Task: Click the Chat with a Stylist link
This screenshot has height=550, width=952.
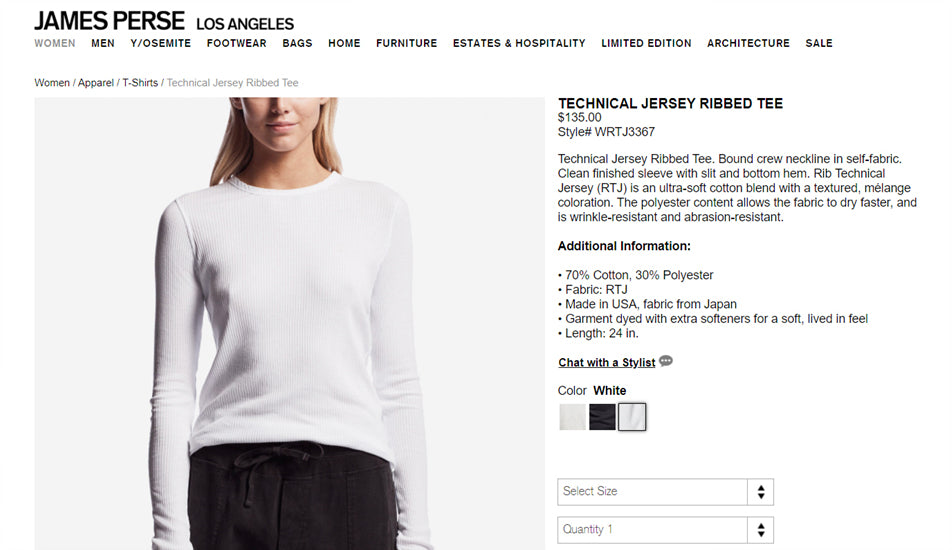Action: click(607, 362)
